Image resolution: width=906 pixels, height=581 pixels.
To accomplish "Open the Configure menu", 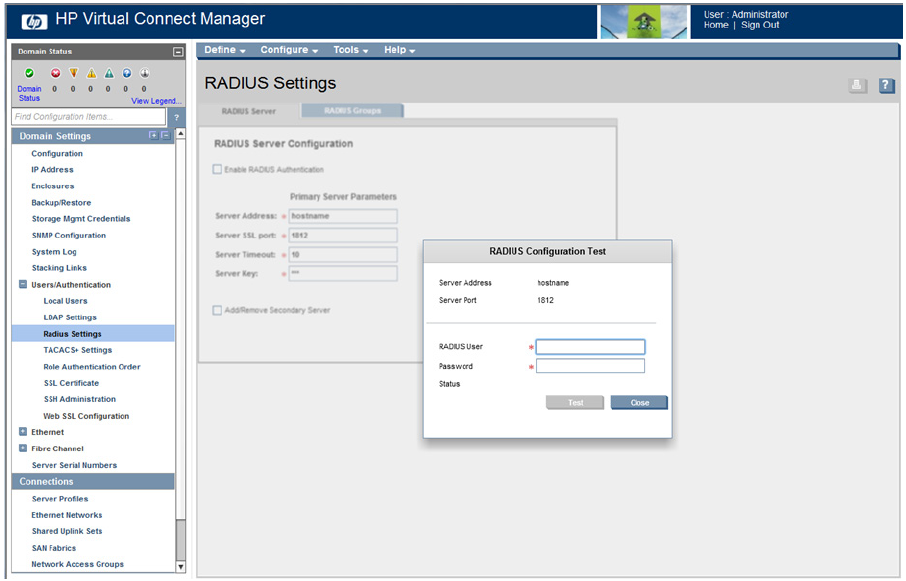I will tap(289, 50).
